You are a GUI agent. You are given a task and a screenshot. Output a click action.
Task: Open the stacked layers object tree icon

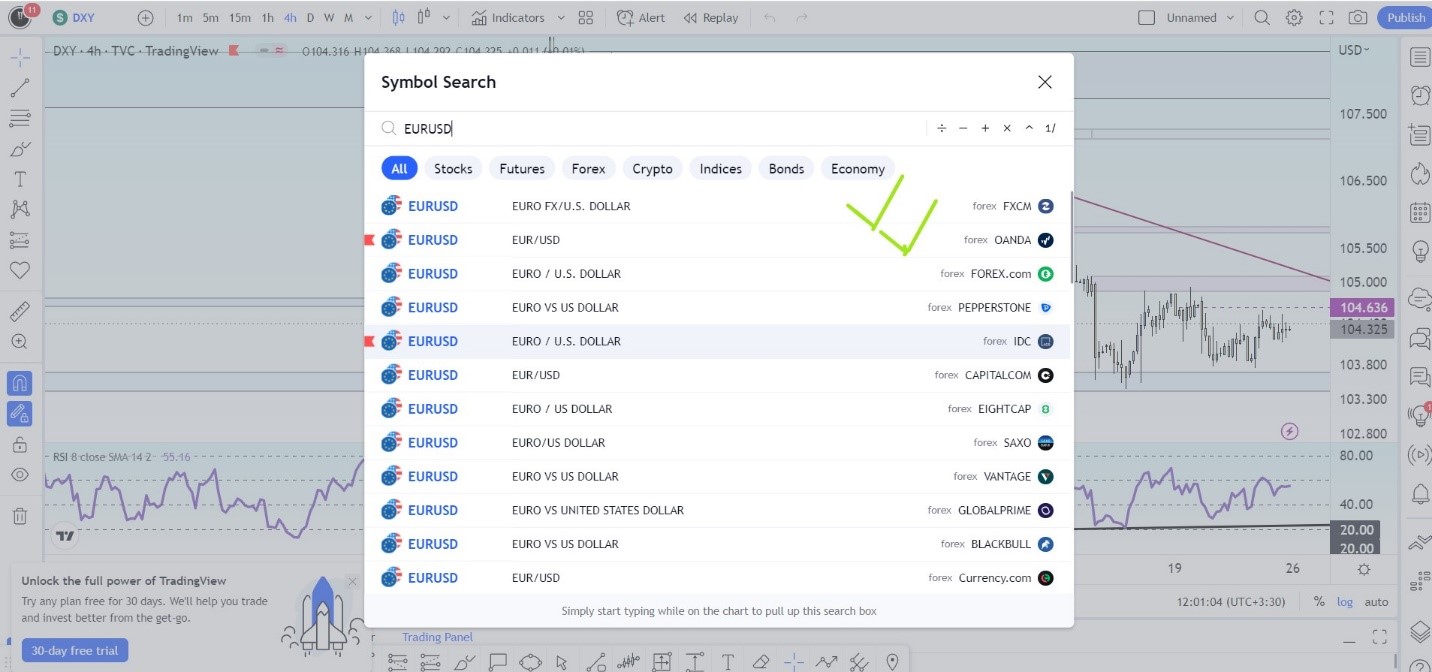tap(1419, 631)
